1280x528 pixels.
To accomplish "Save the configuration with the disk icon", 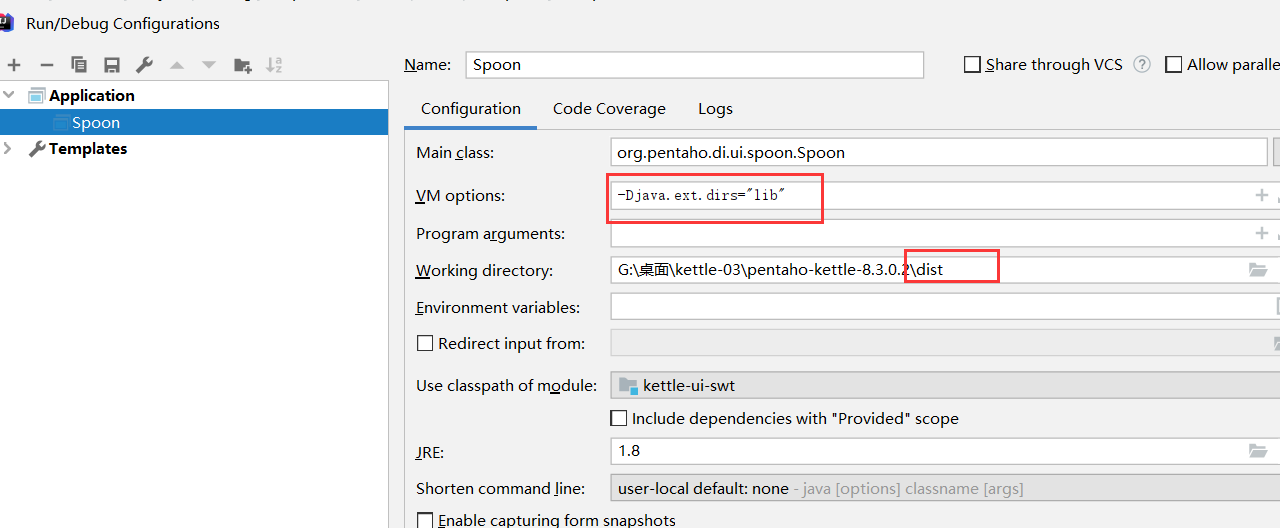I will (112, 65).
